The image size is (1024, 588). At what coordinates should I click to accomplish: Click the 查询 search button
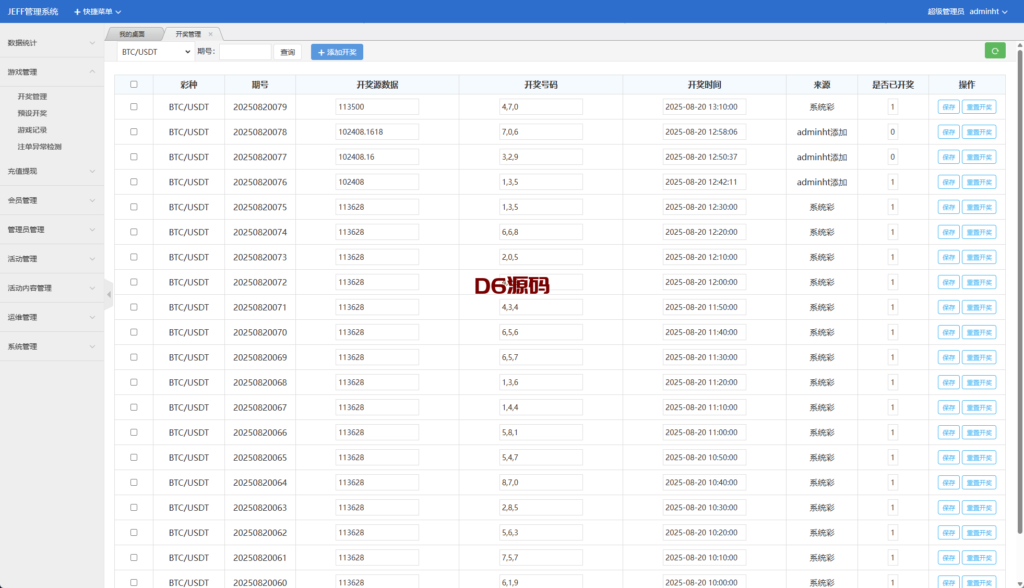point(288,52)
